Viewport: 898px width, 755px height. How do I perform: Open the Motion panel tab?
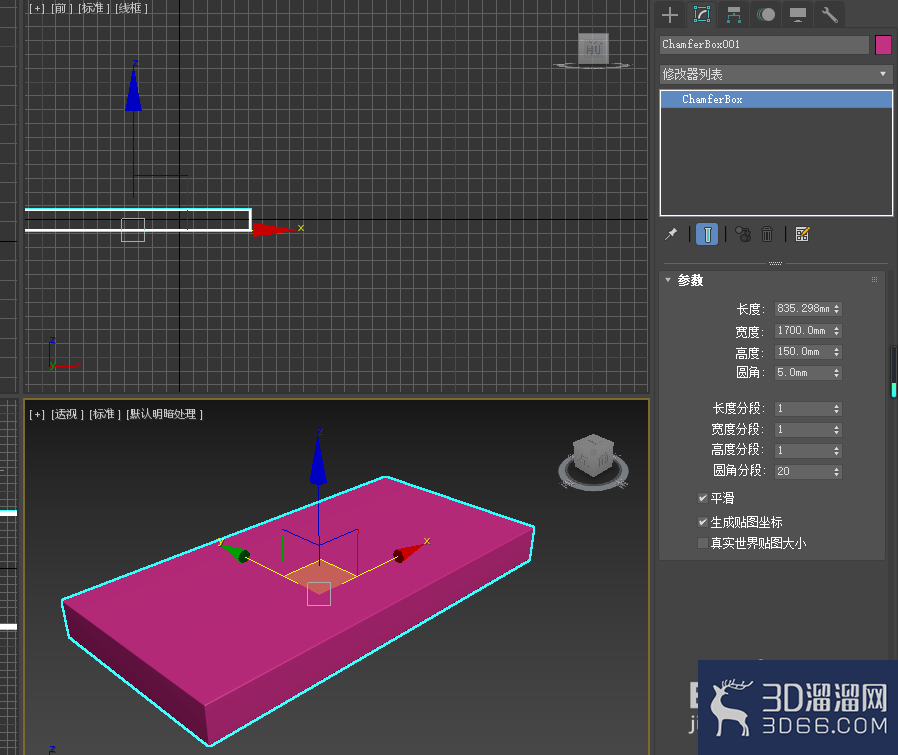click(766, 14)
